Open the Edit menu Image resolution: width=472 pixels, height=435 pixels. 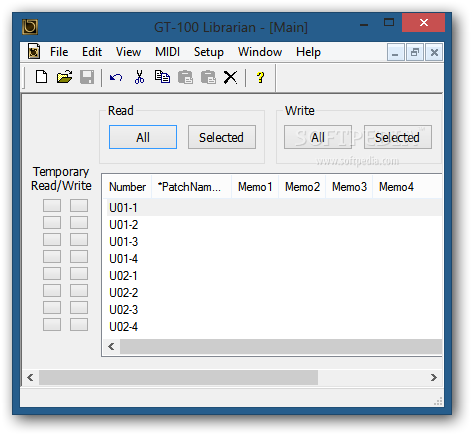92,52
